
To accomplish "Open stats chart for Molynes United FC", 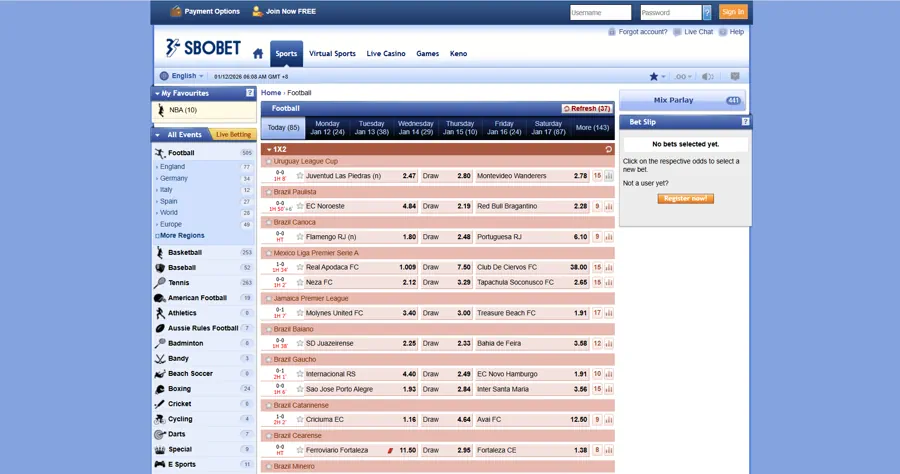I will [x=608, y=313].
